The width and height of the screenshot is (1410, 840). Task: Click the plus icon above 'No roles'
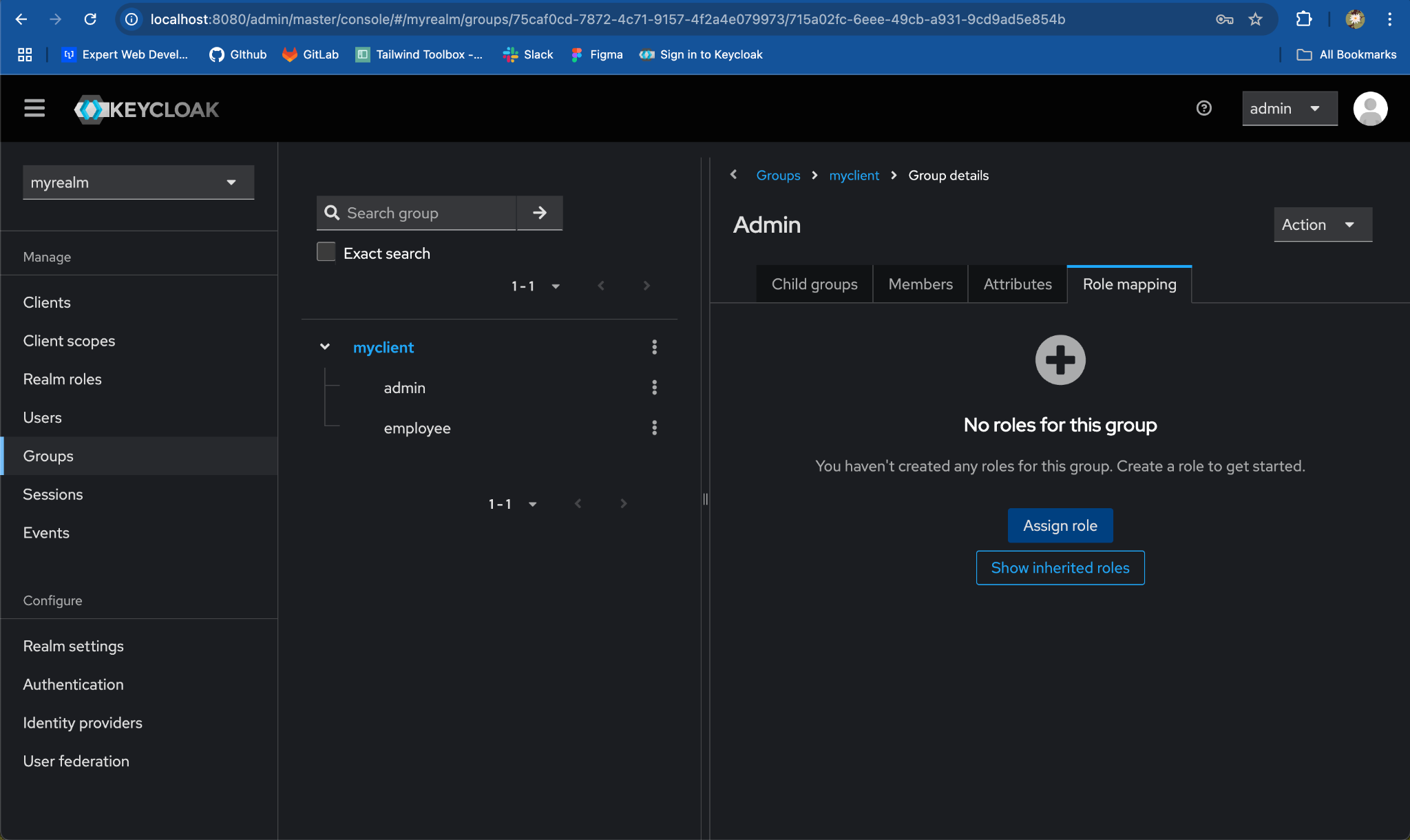[1060, 359]
